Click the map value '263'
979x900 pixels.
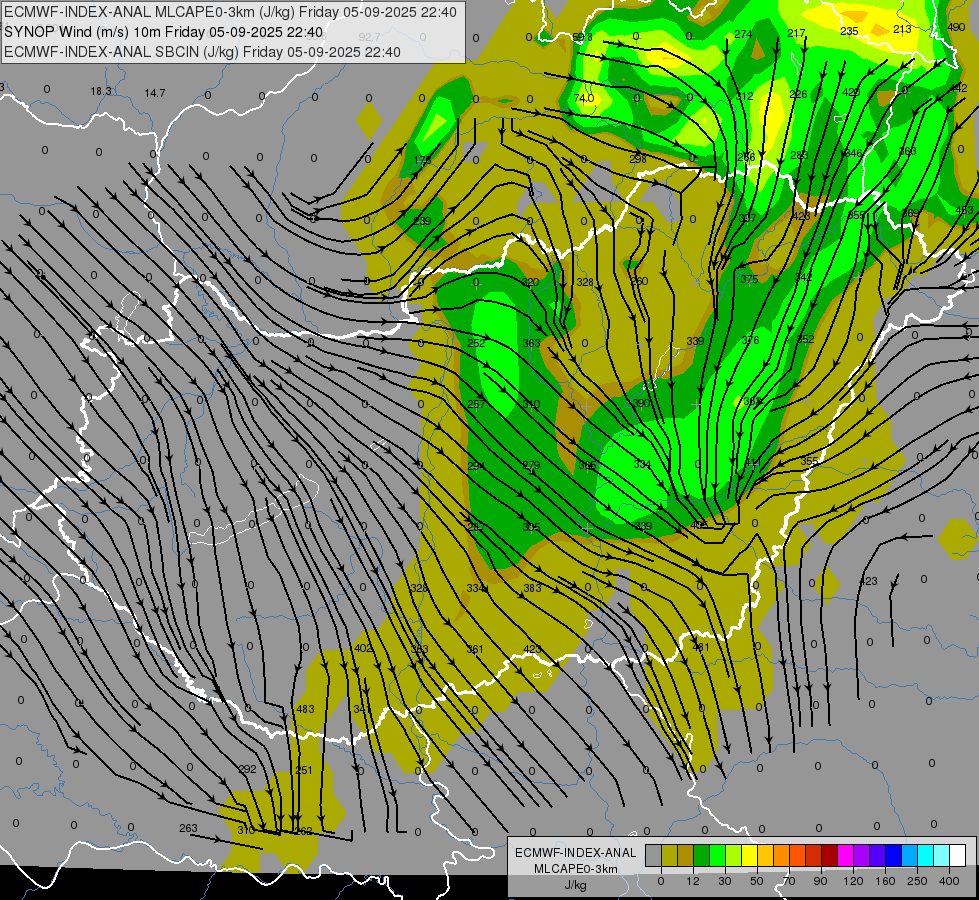click(188, 828)
